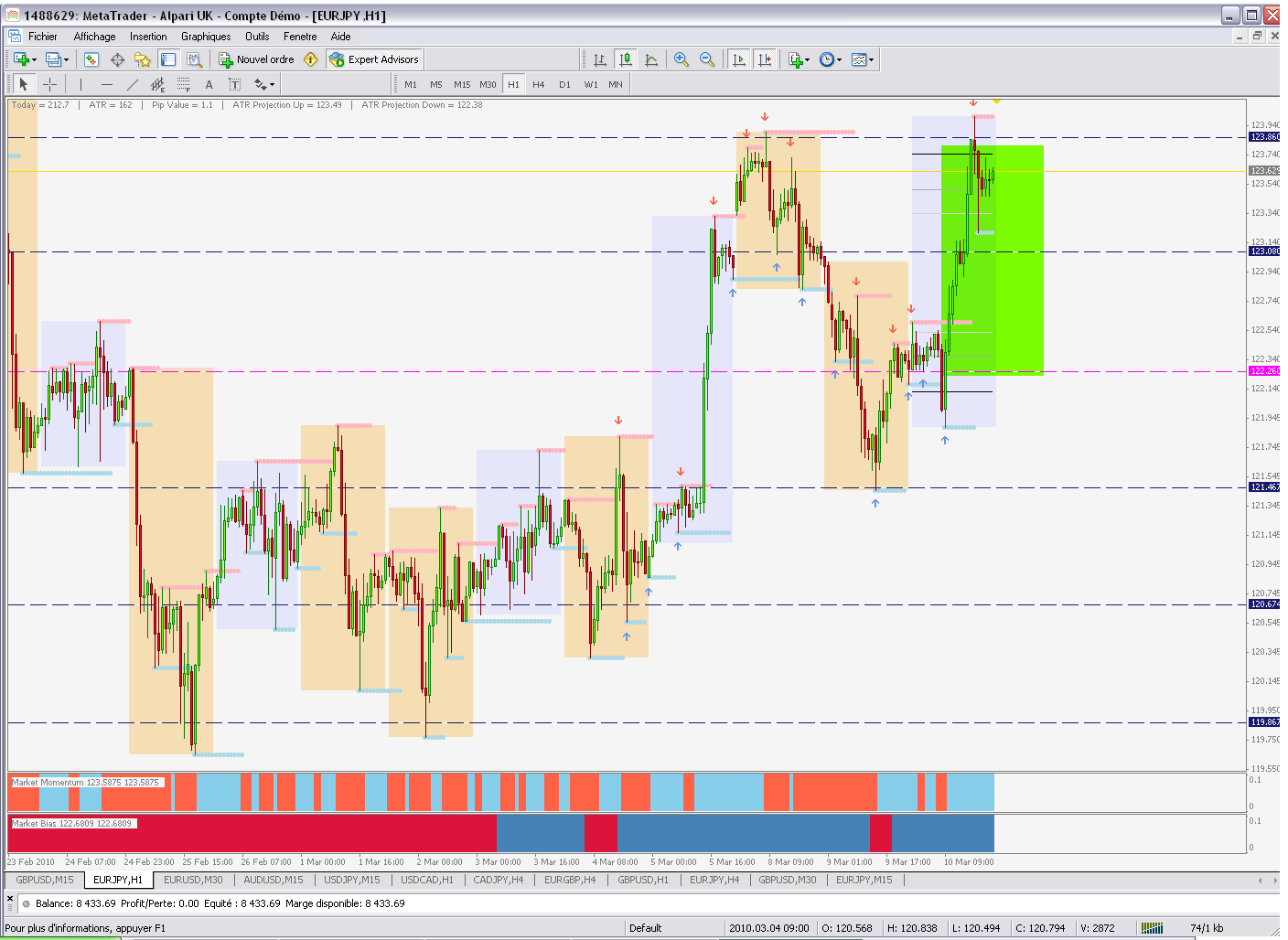The width and height of the screenshot is (1288, 940).
Task: Click the Profiles toolbar icon
Action: 53,59
